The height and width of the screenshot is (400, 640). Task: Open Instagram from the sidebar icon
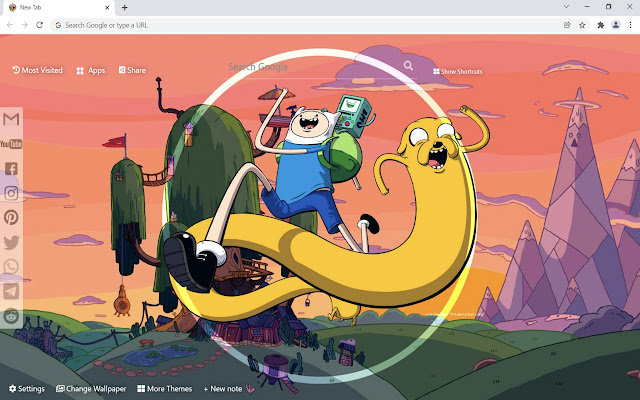coord(11,193)
